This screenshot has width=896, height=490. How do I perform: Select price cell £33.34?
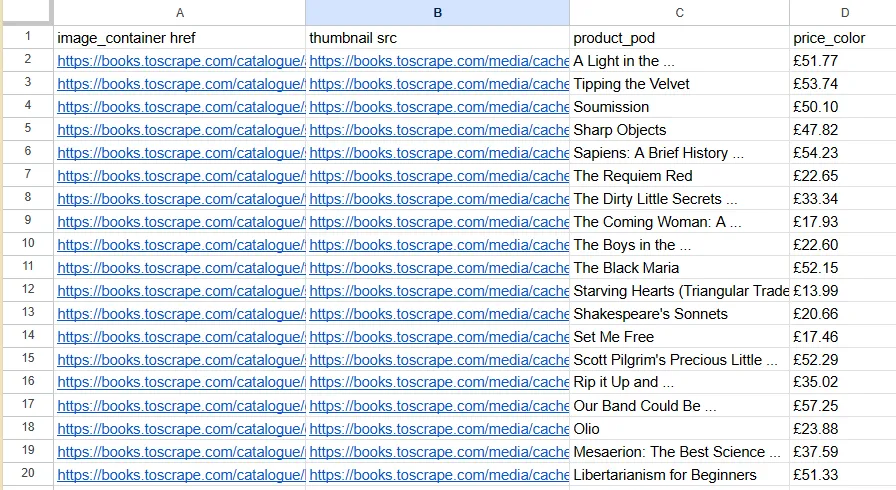(x=843, y=198)
